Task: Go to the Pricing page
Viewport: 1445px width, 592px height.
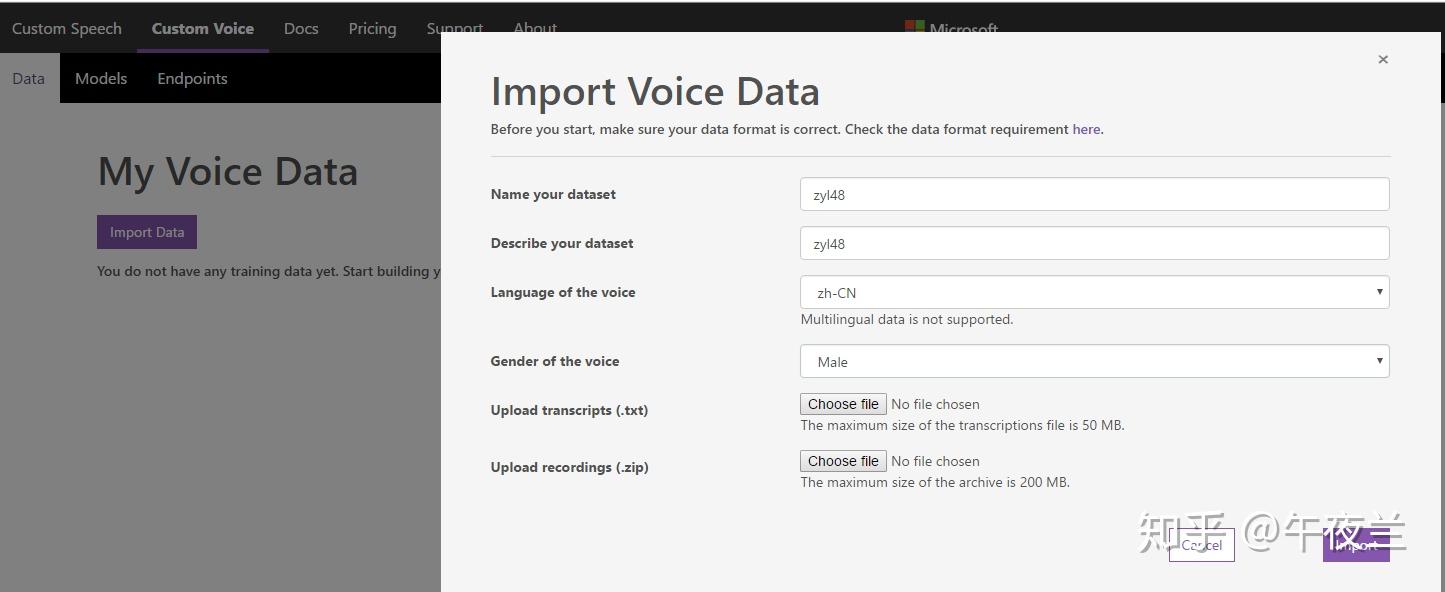Action: (372, 28)
